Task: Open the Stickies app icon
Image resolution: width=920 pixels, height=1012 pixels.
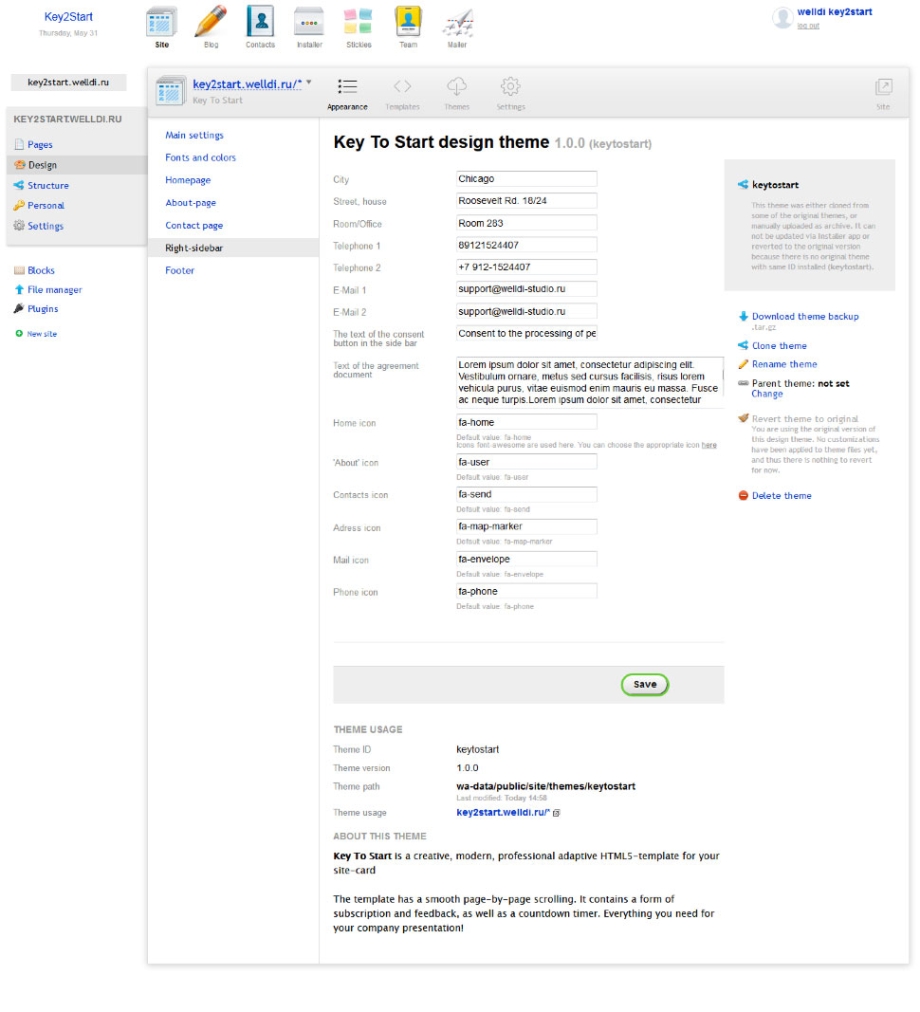Action: tap(358, 23)
